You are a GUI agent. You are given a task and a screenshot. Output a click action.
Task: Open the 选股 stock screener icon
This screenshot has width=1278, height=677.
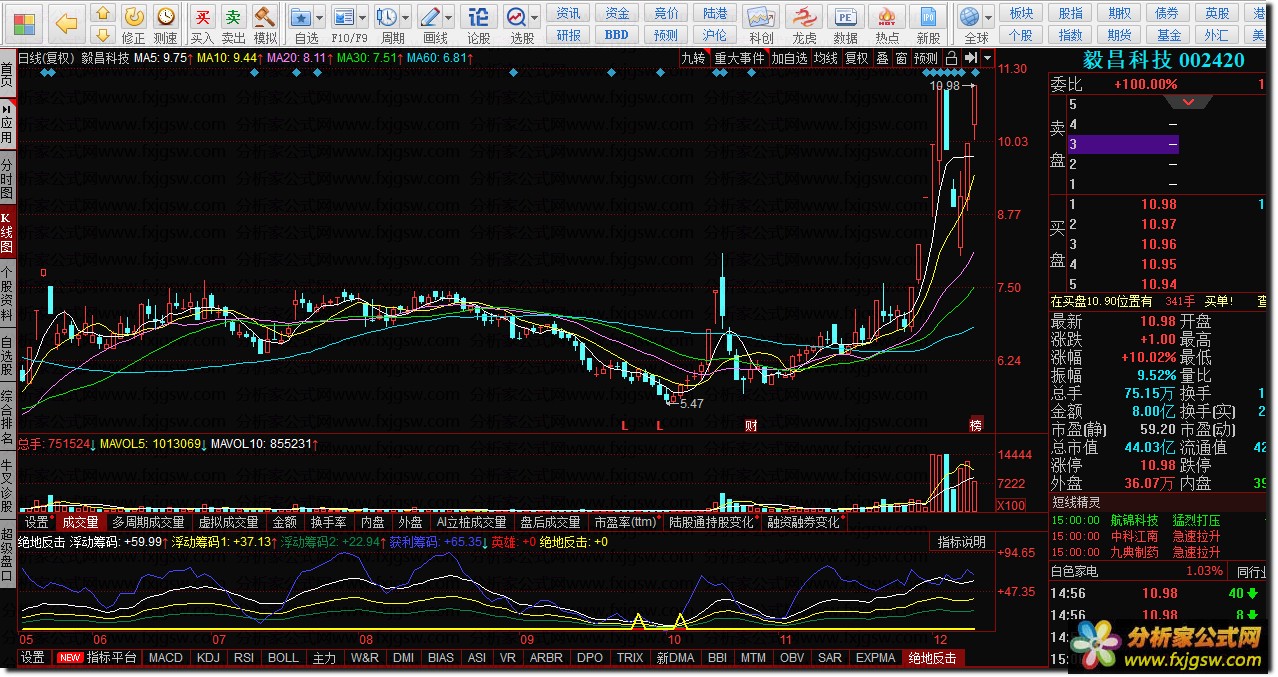[516, 17]
